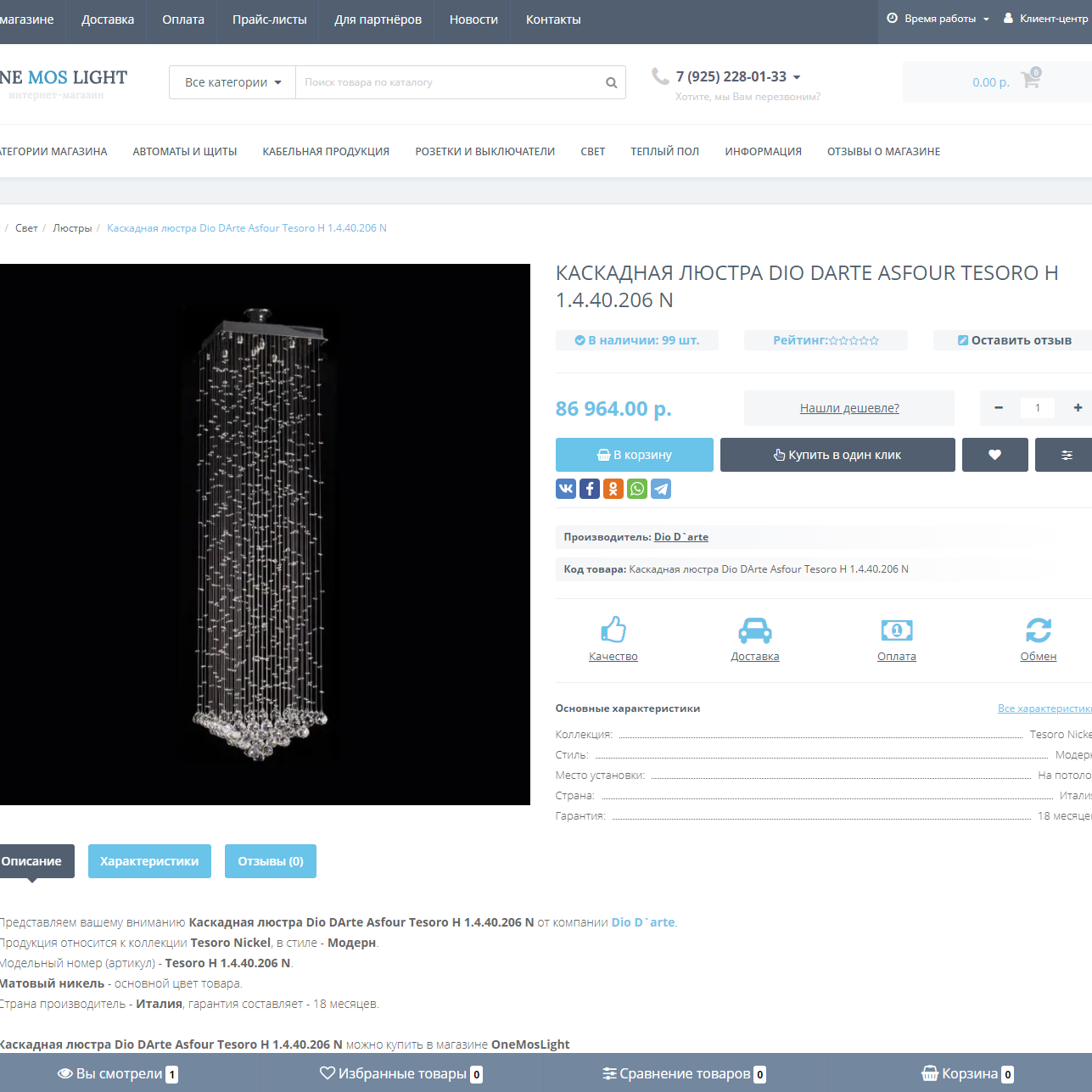Click the search magnifier icon

click(611, 82)
